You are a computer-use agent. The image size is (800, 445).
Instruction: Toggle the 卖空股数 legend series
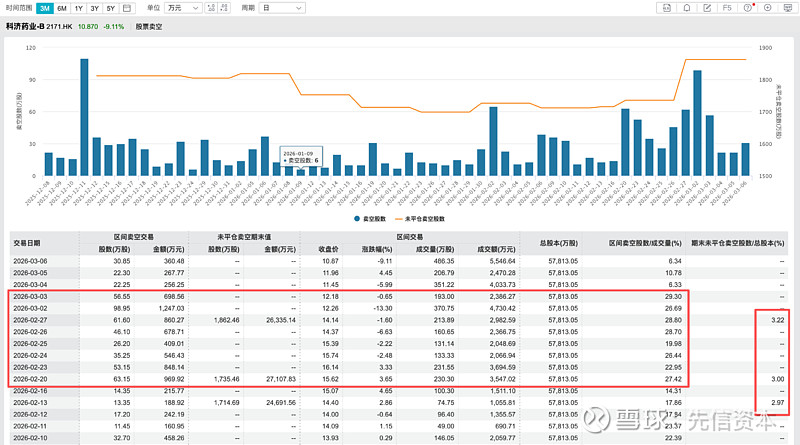pyautogui.click(x=373, y=217)
